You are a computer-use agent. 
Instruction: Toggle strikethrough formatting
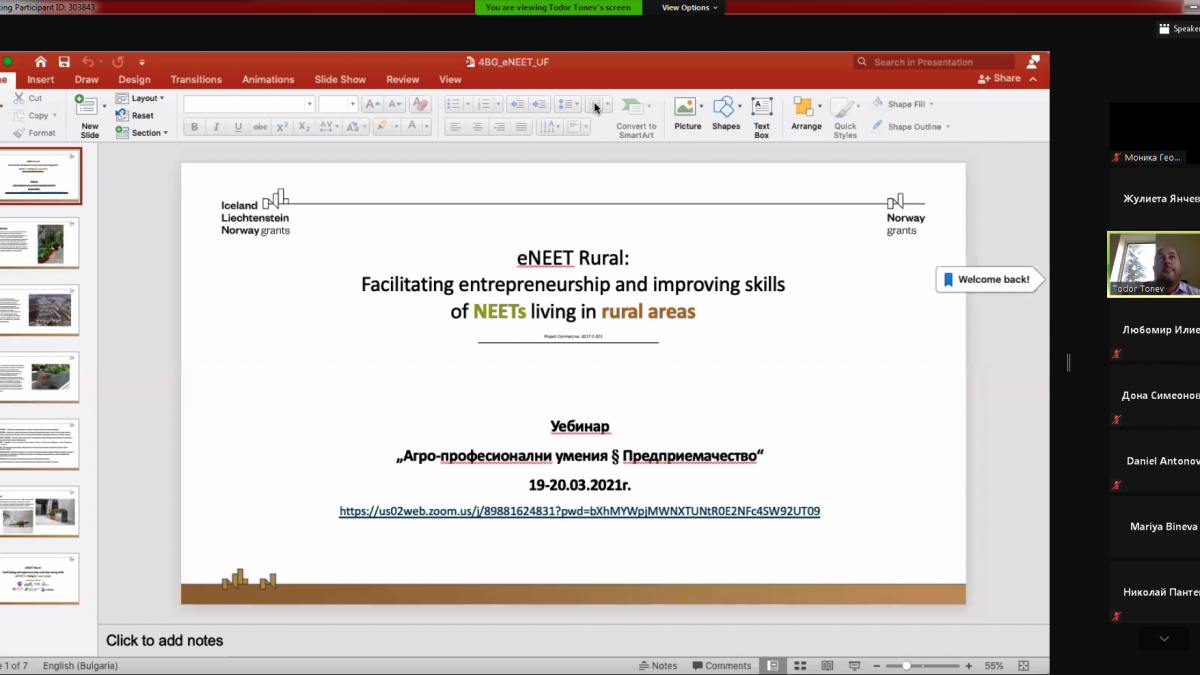[x=260, y=127]
